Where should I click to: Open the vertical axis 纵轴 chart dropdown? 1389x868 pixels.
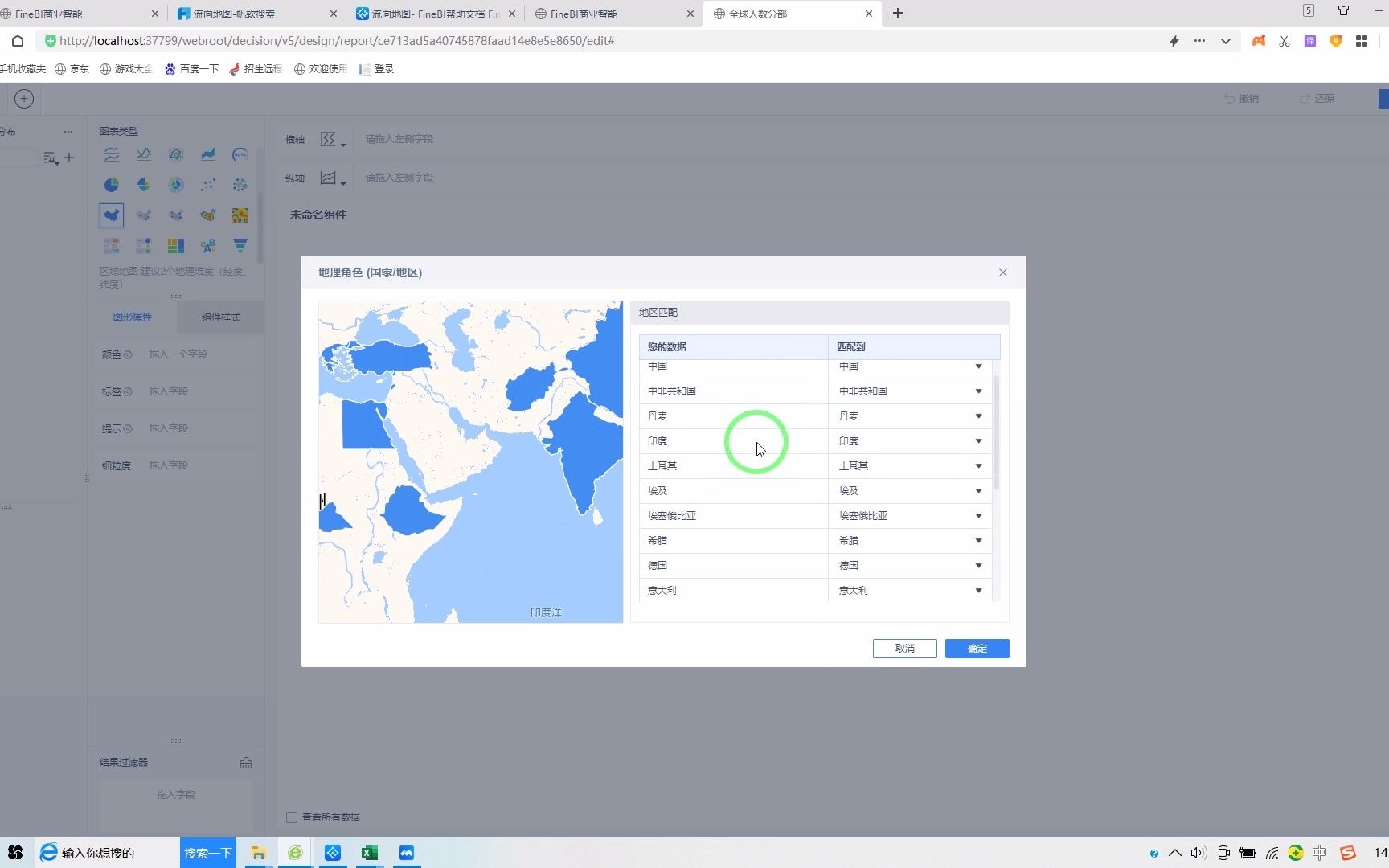332,178
